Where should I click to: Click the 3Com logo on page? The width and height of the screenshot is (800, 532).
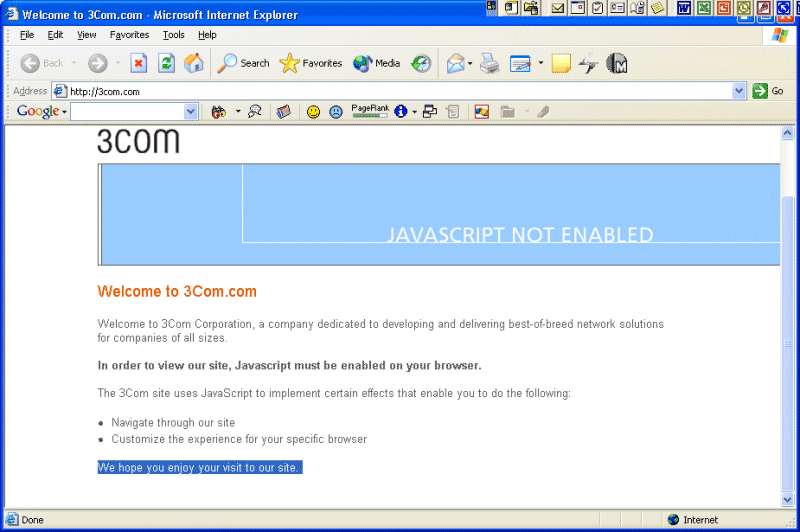tap(138, 141)
